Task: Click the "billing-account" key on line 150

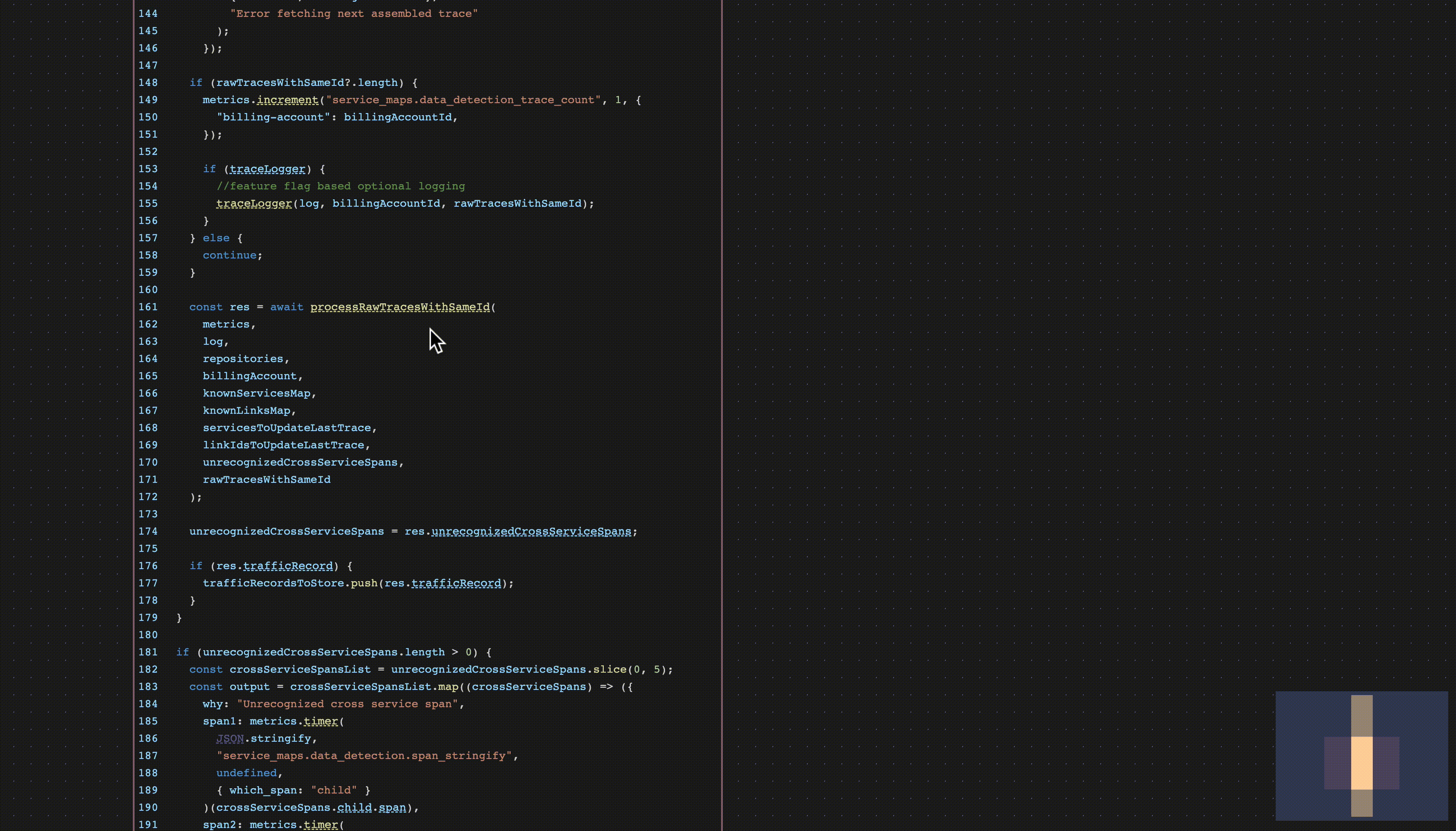Action: 273,117
